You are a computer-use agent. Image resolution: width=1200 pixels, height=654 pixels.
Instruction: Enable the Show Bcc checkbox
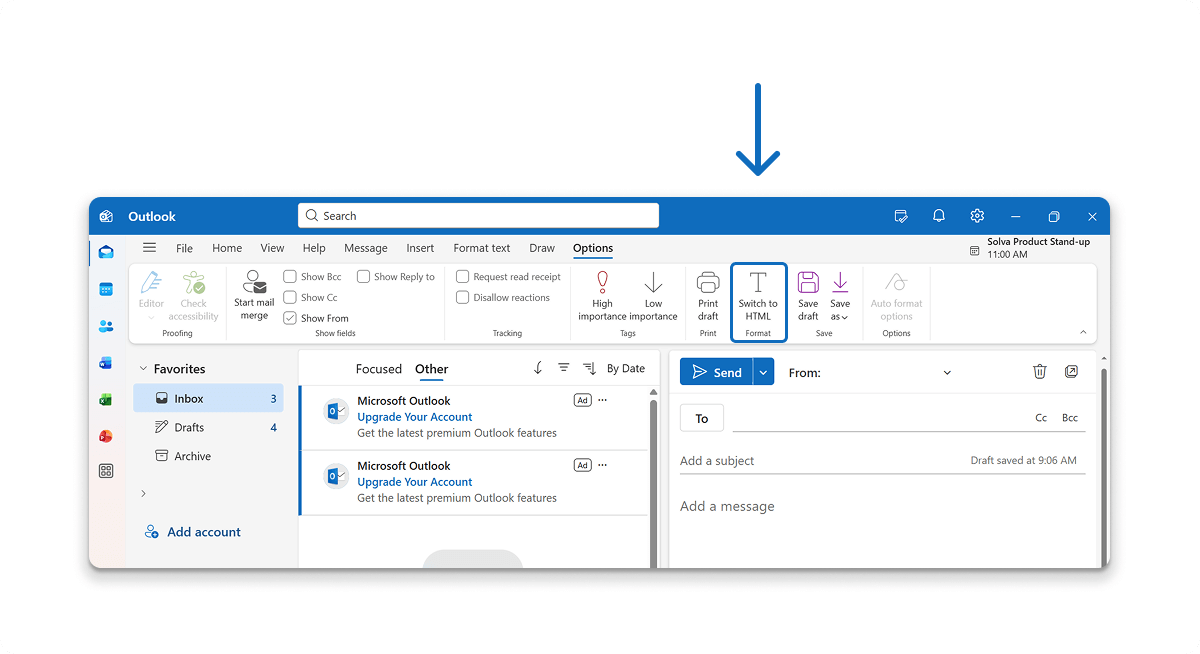[x=290, y=277]
